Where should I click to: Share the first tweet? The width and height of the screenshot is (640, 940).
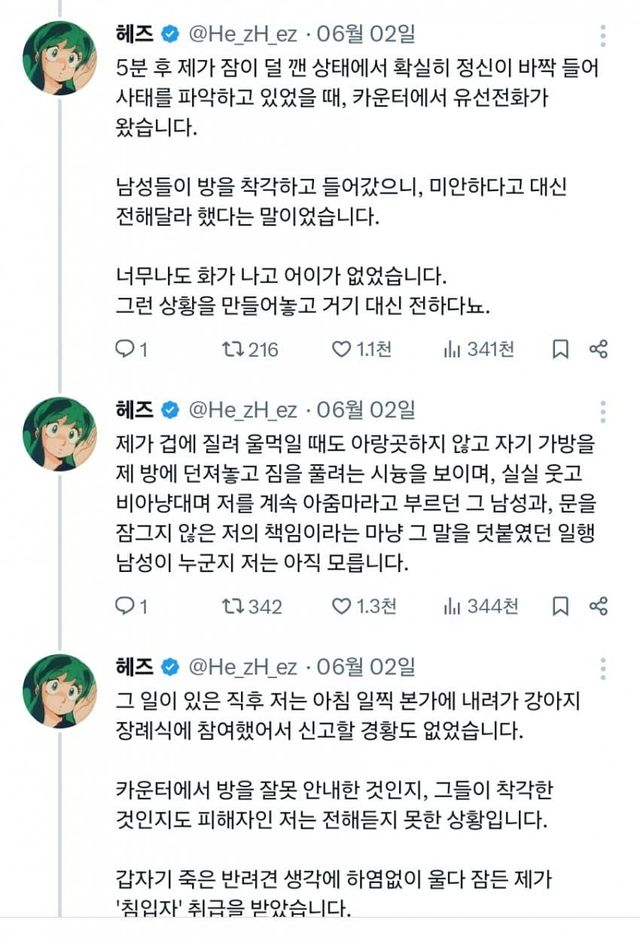[599, 349]
